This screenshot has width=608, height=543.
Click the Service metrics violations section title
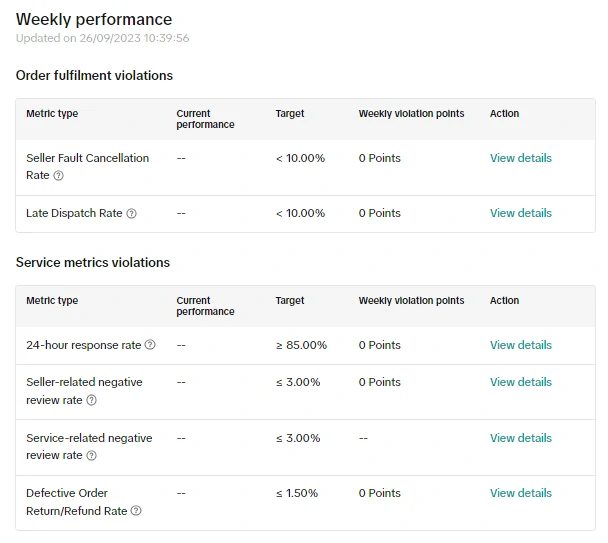click(93, 262)
